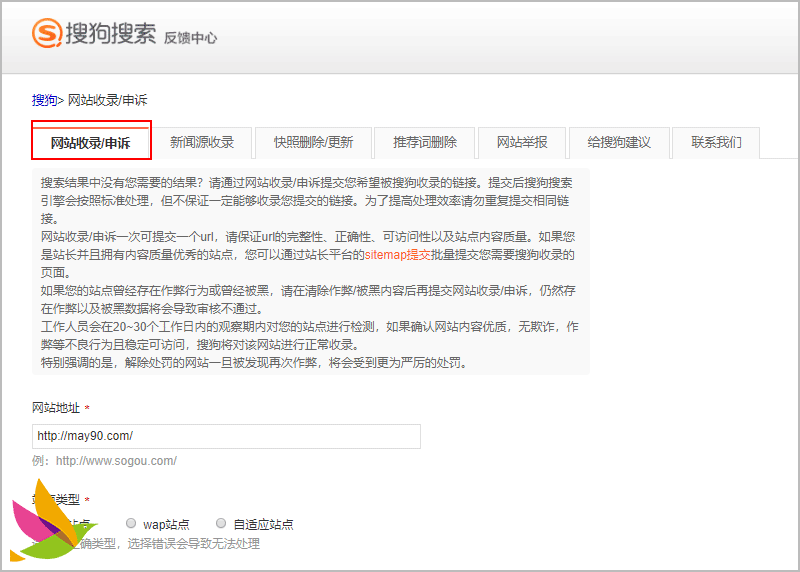Select the 网站收录/申诉 tab
The image size is (800, 572).
pyautogui.click(x=91, y=142)
